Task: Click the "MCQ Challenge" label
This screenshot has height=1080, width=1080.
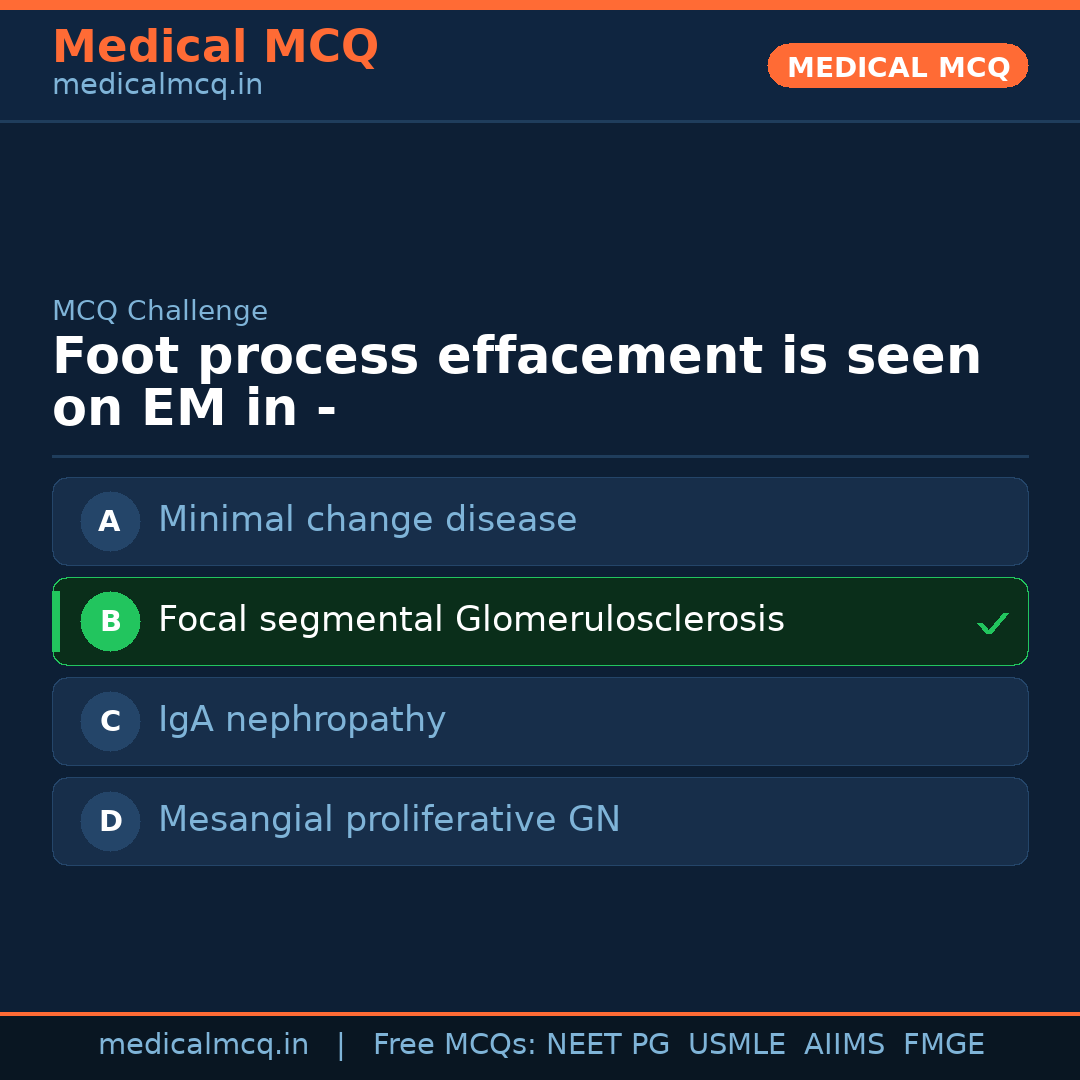Action: 160,311
